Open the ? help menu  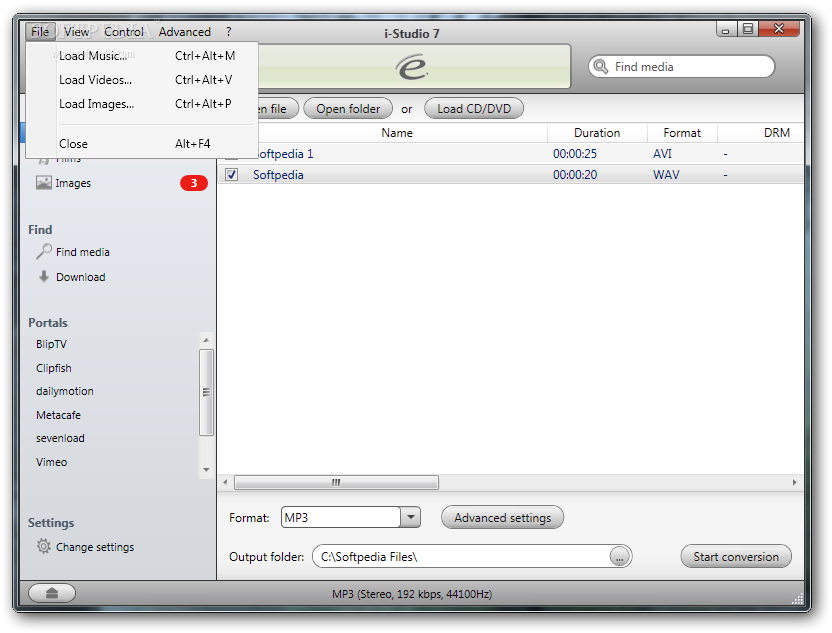point(229,32)
